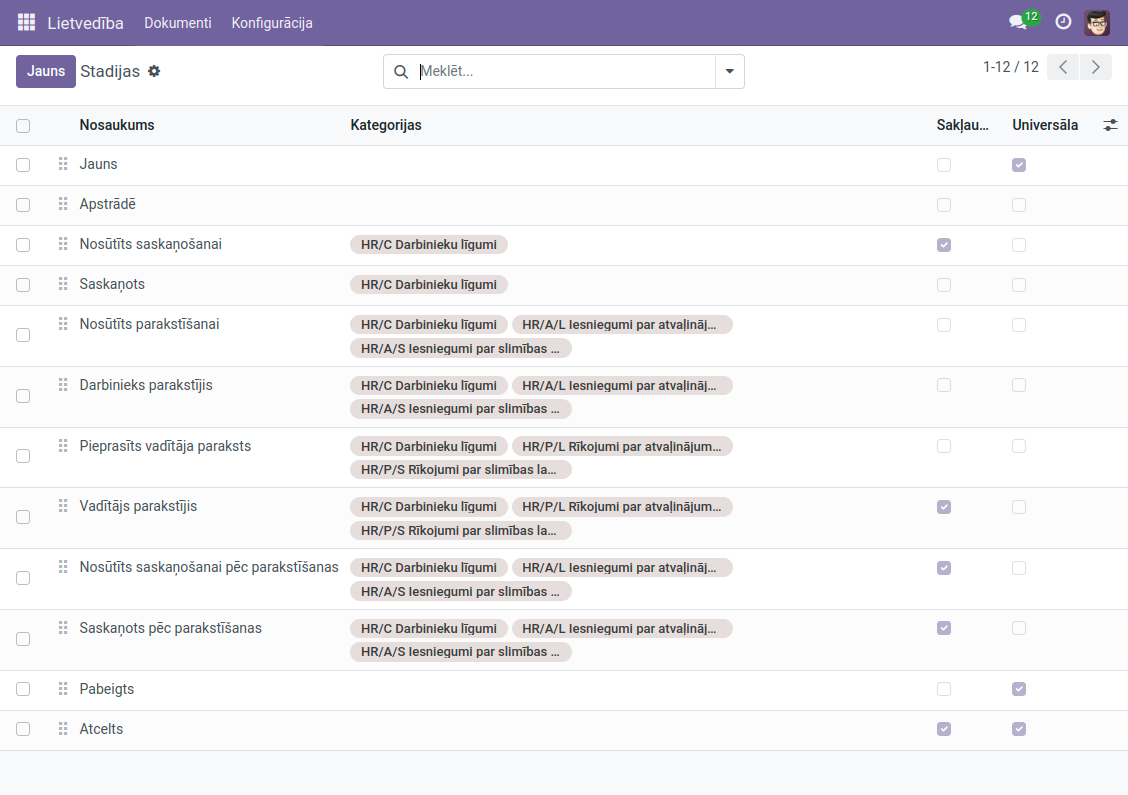The image size is (1128, 795).
Task: Open the chat messages icon with badge
Action: [1019, 22]
